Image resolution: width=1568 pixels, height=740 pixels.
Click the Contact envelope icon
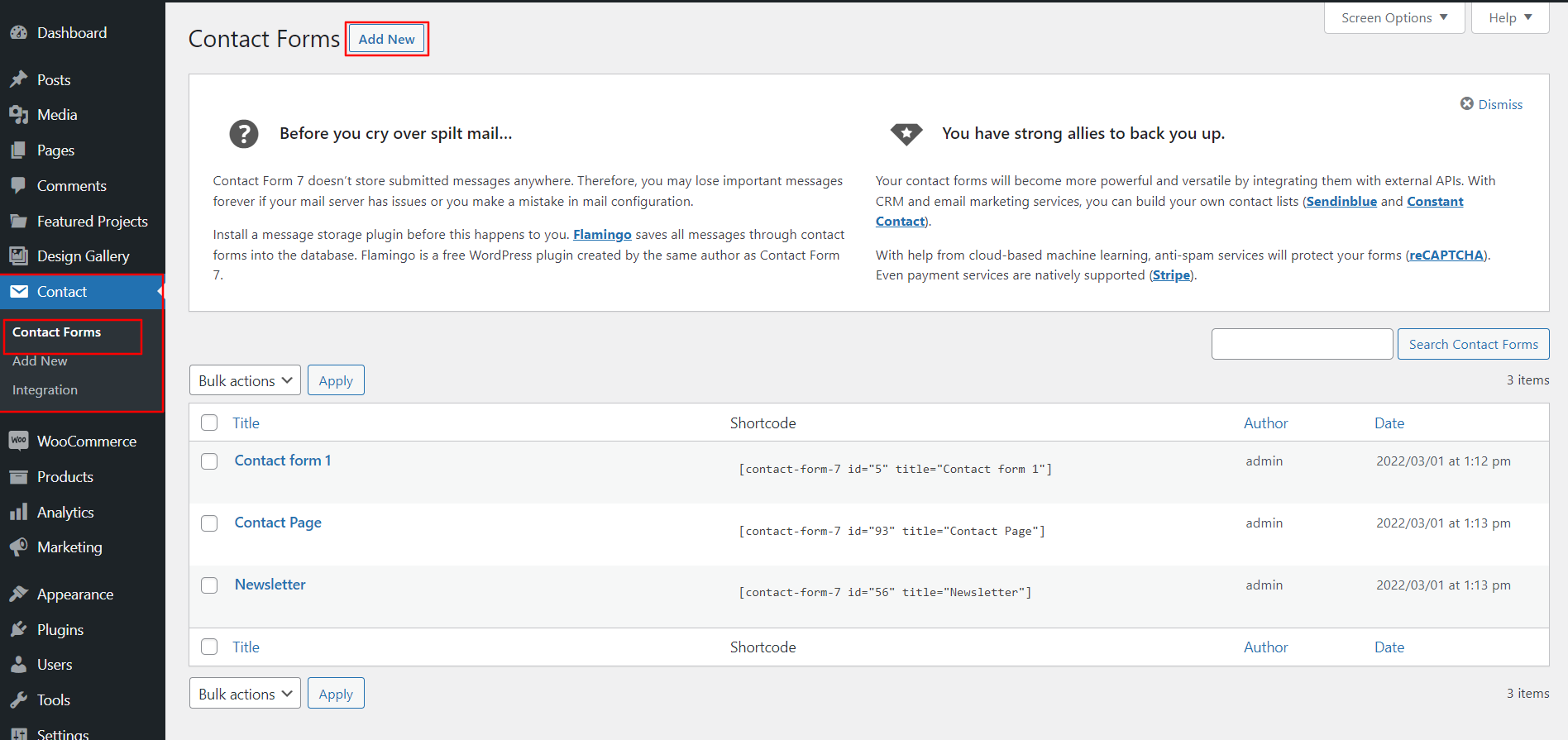pyautogui.click(x=18, y=292)
